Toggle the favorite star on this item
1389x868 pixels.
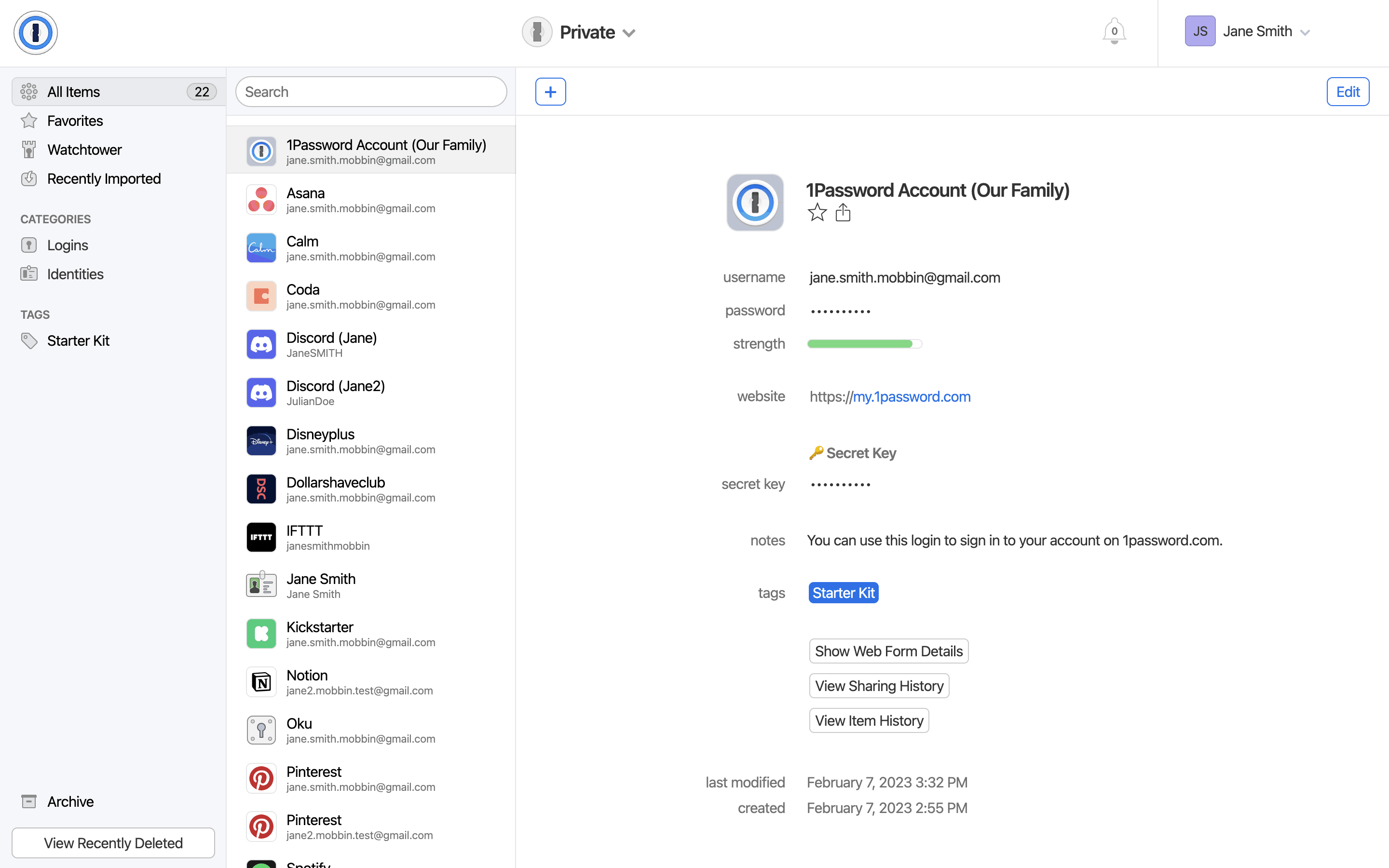[x=817, y=213]
